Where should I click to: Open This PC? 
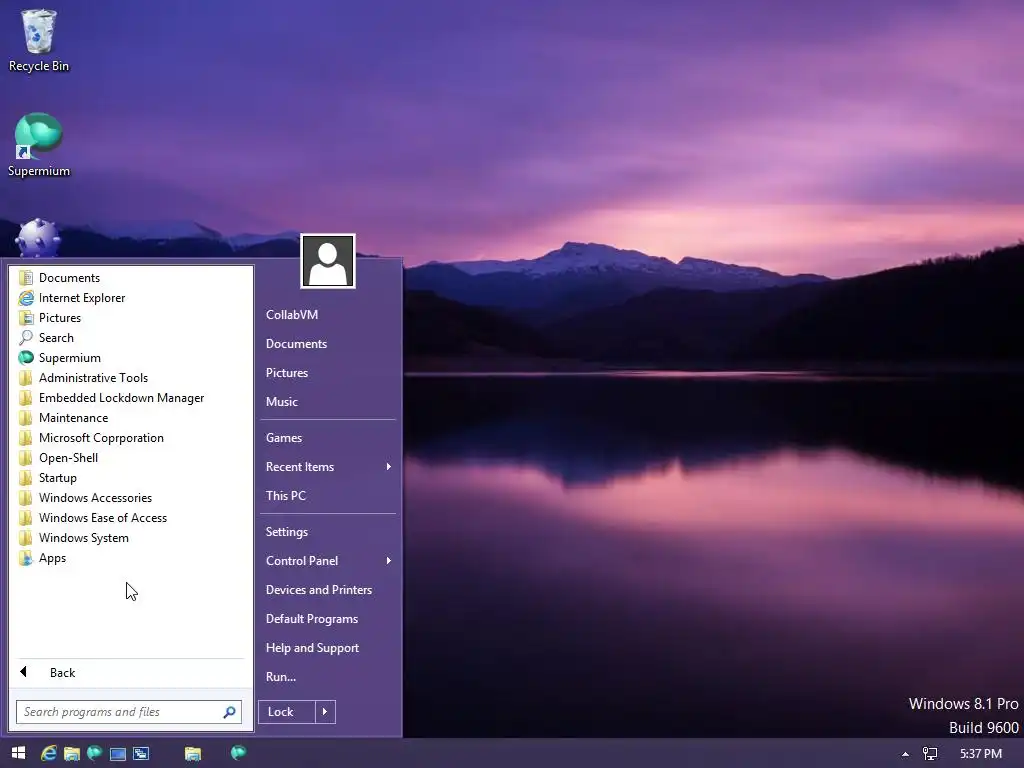(x=328, y=496)
